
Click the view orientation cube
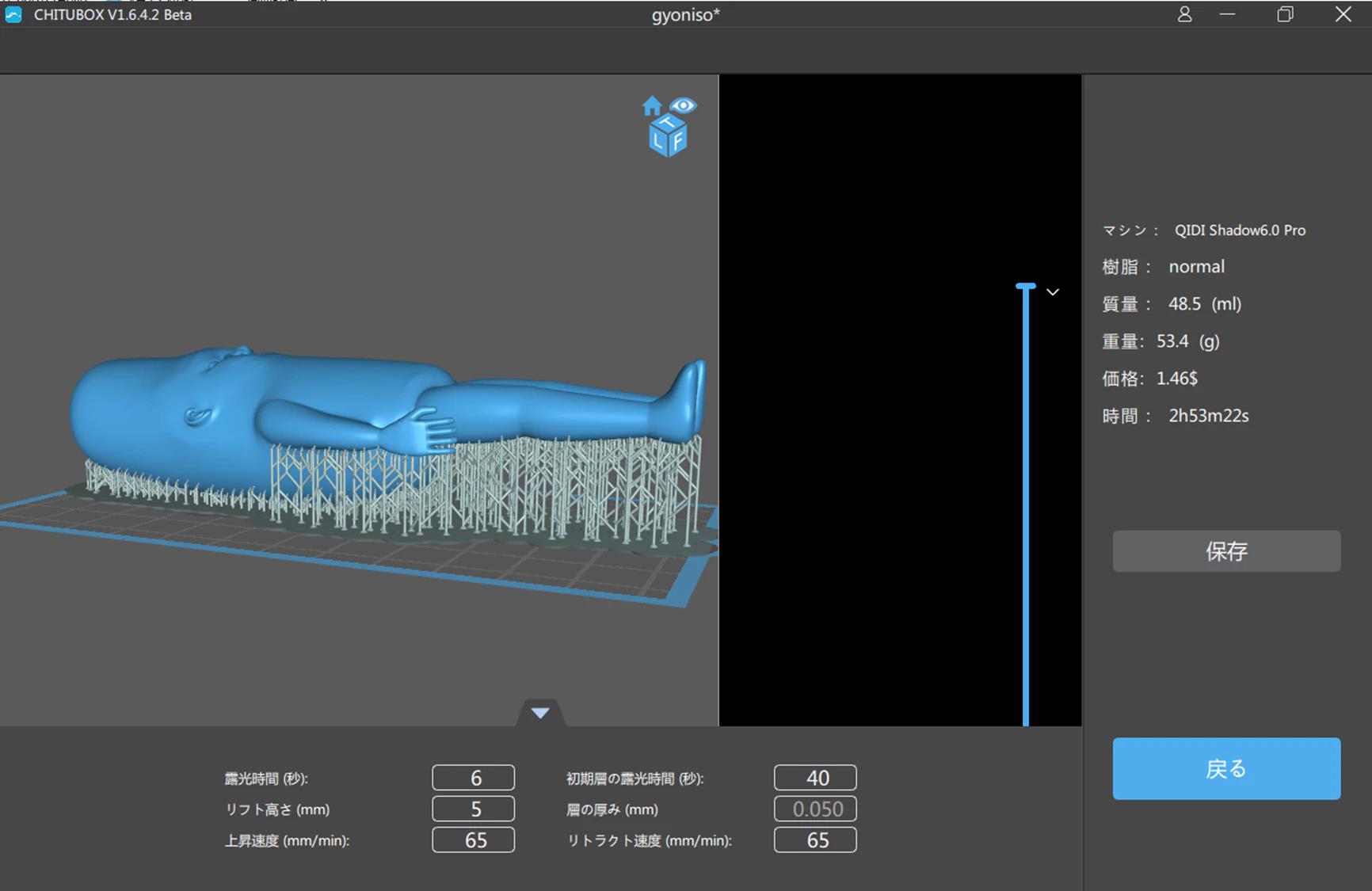668,136
